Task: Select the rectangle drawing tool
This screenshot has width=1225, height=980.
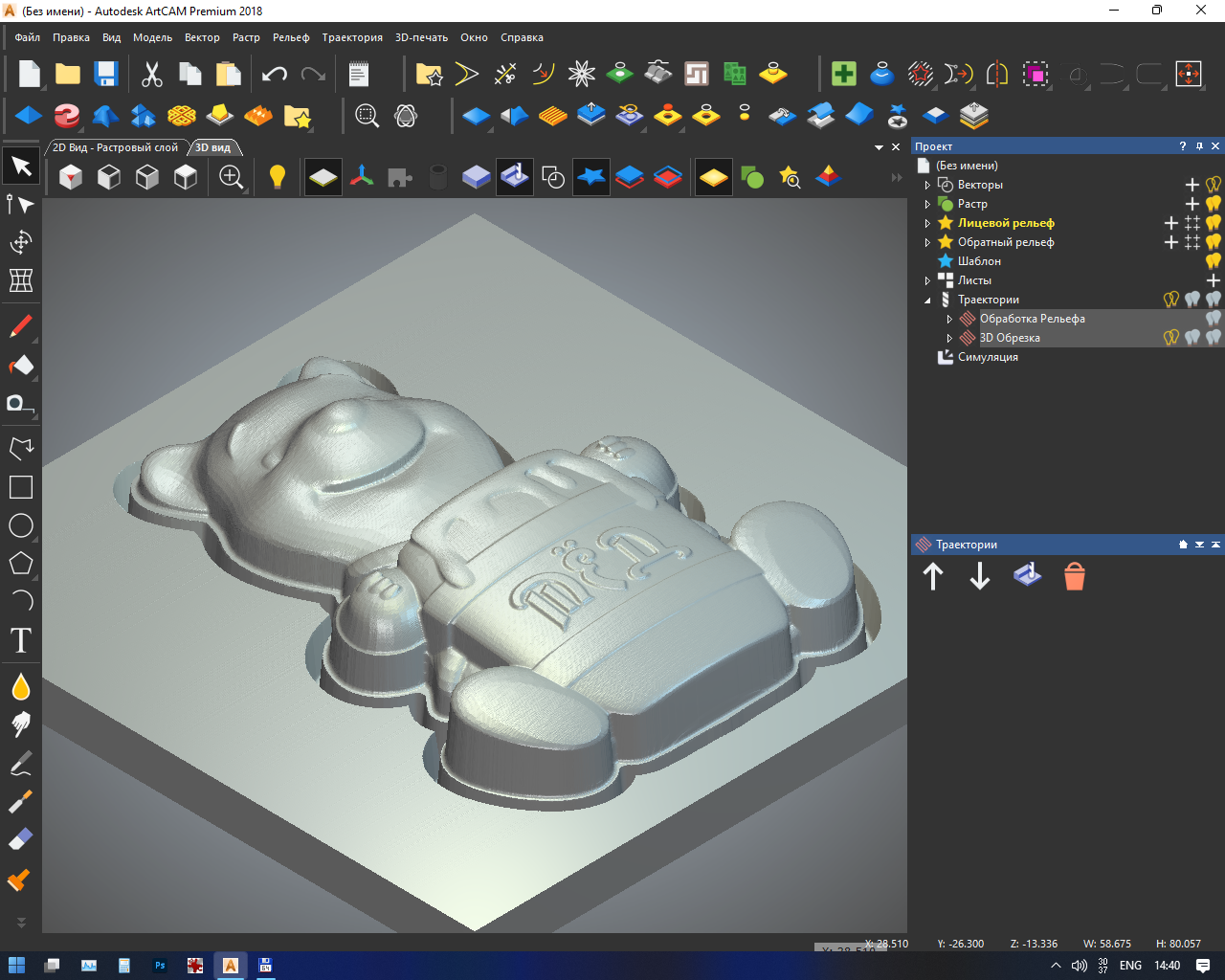Action: [x=21, y=487]
